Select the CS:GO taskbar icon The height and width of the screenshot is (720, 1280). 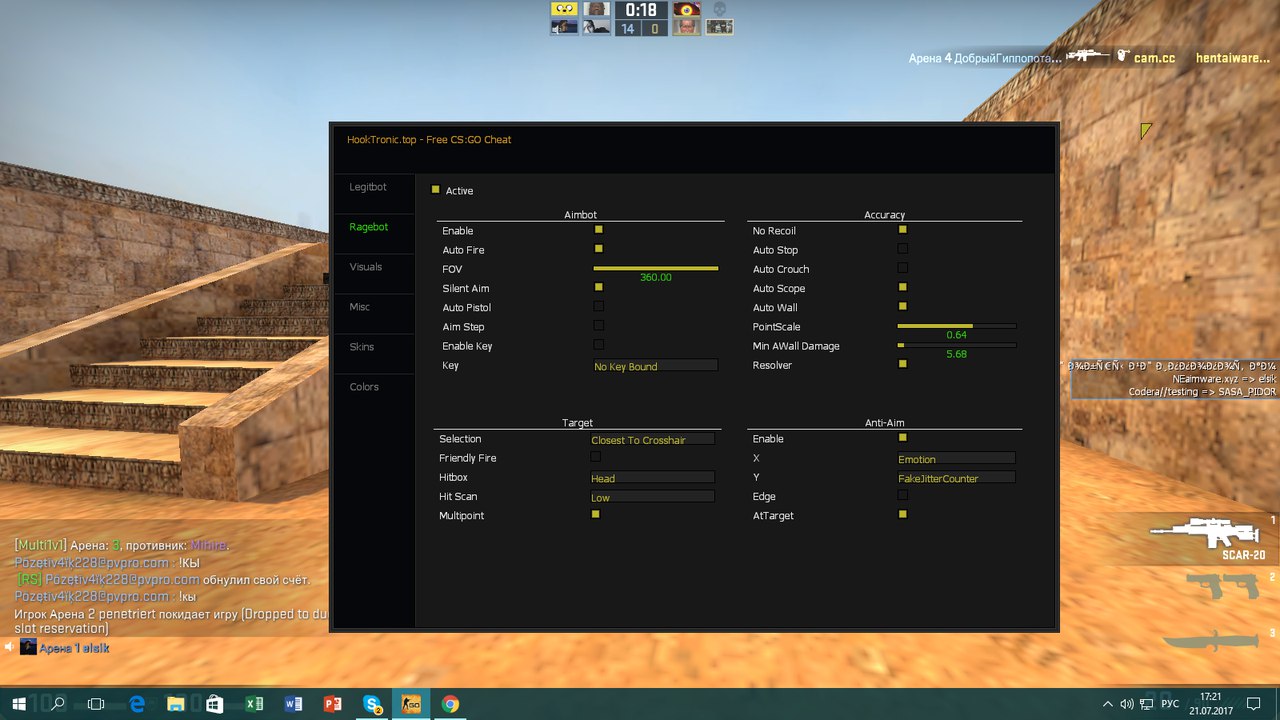pos(411,704)
